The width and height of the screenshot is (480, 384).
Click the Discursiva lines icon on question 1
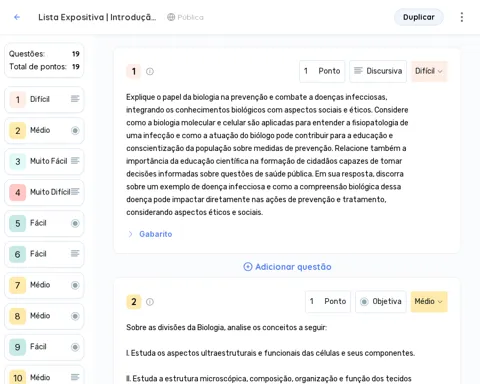click(x=358, y=71)
